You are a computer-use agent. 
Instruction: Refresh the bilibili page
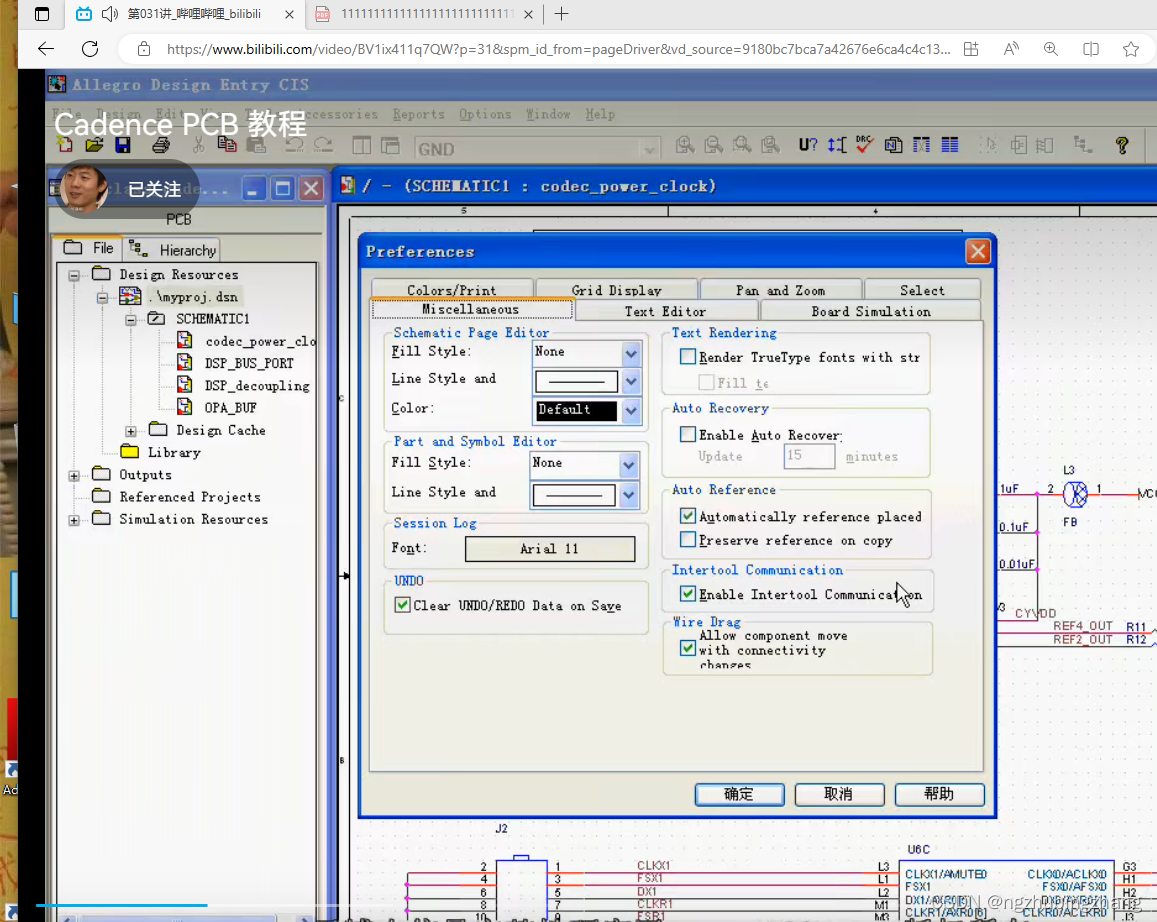pyautogui.click(x=90, y=49)
